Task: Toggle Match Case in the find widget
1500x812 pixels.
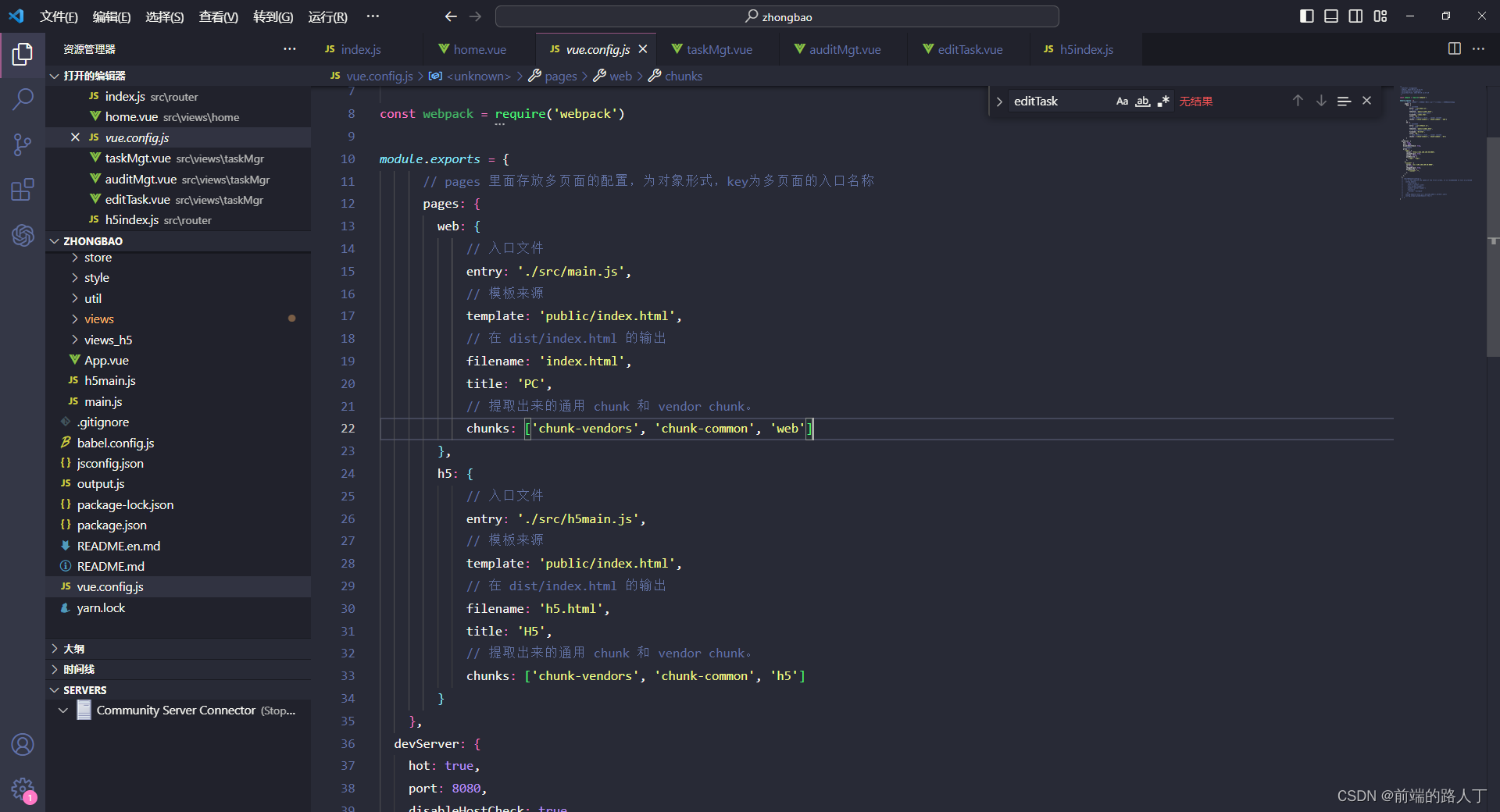Action: click(x=1122, y=101)
